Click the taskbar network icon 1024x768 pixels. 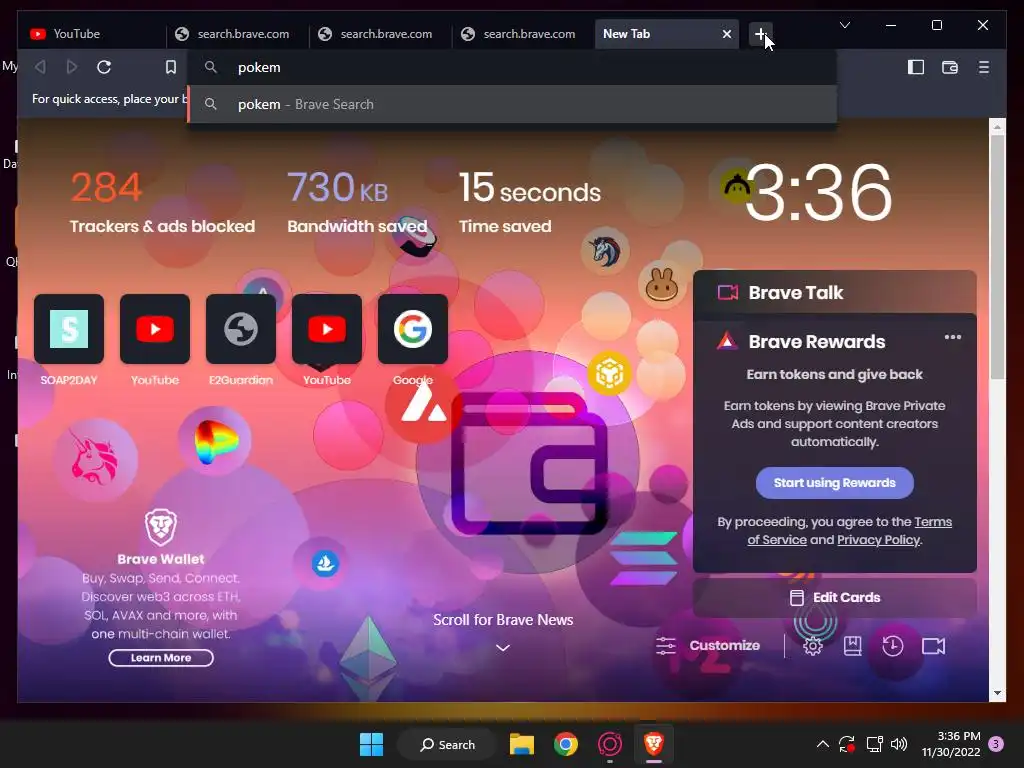874,744
